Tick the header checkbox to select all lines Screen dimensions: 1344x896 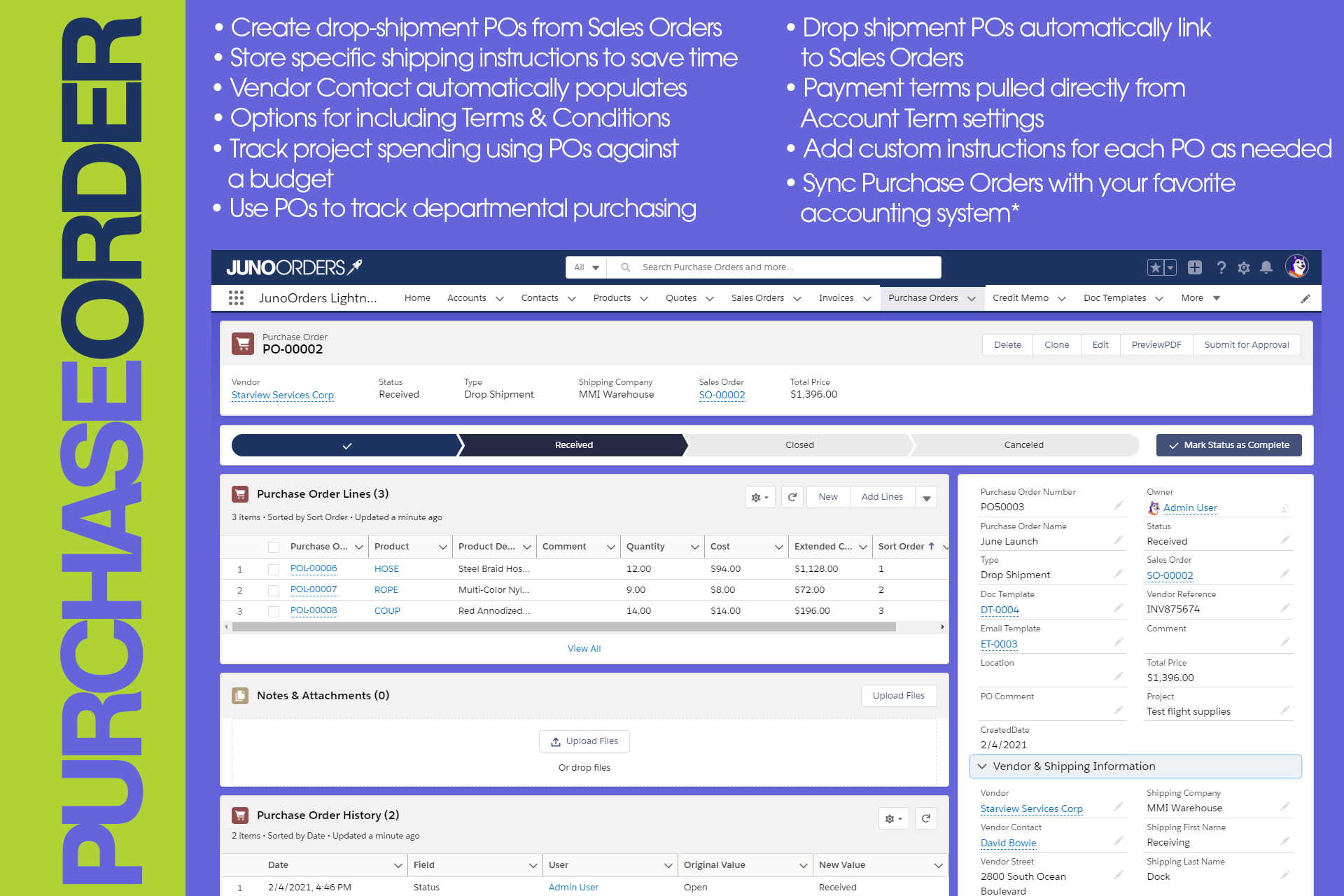click(273, 547)
